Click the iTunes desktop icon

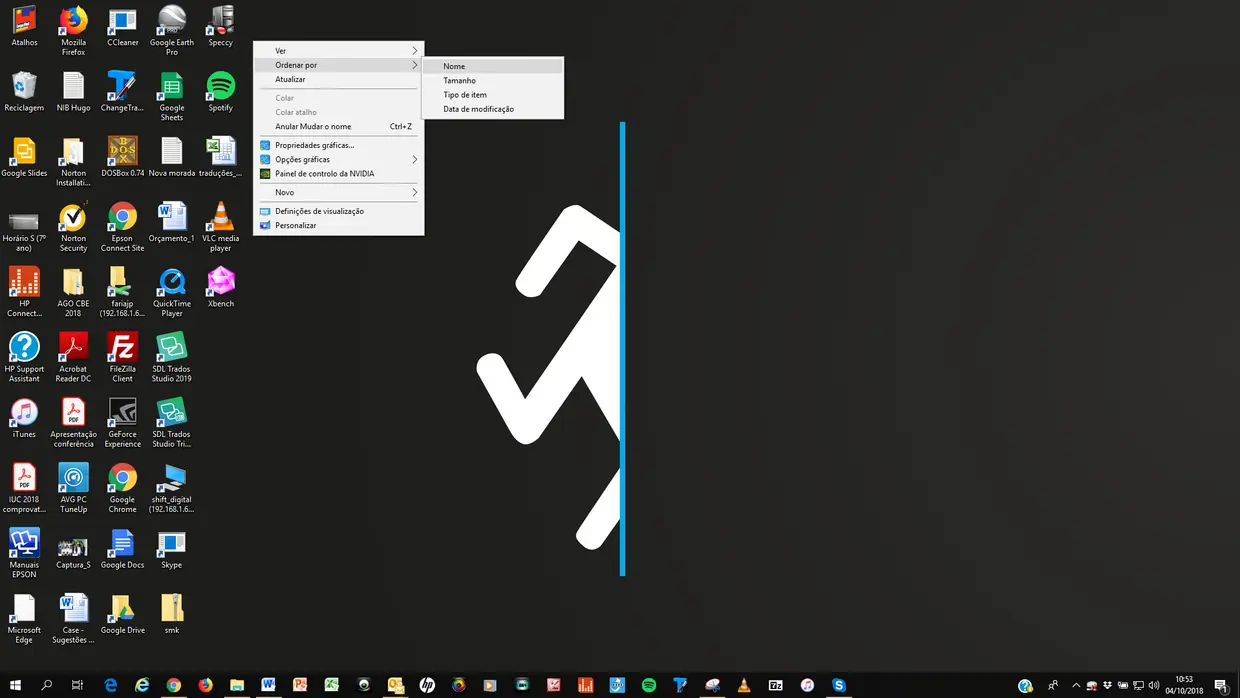24,415
